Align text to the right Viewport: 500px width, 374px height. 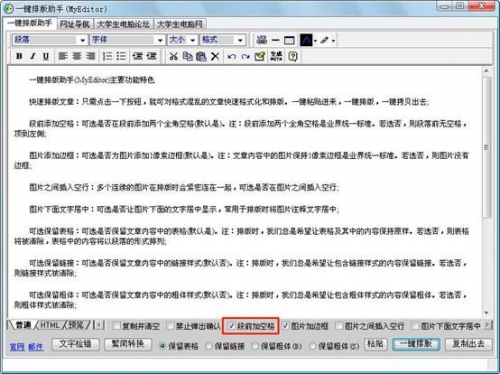point(90,56)
